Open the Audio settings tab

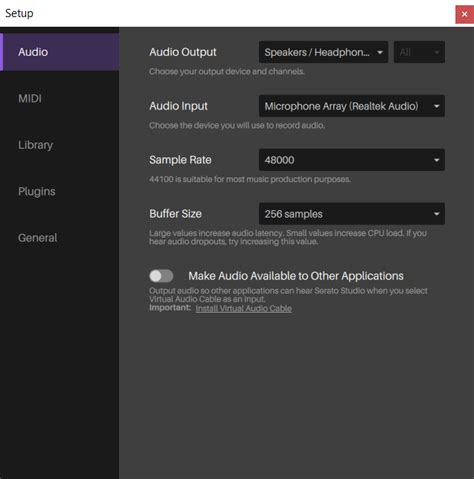coord(60,52)
